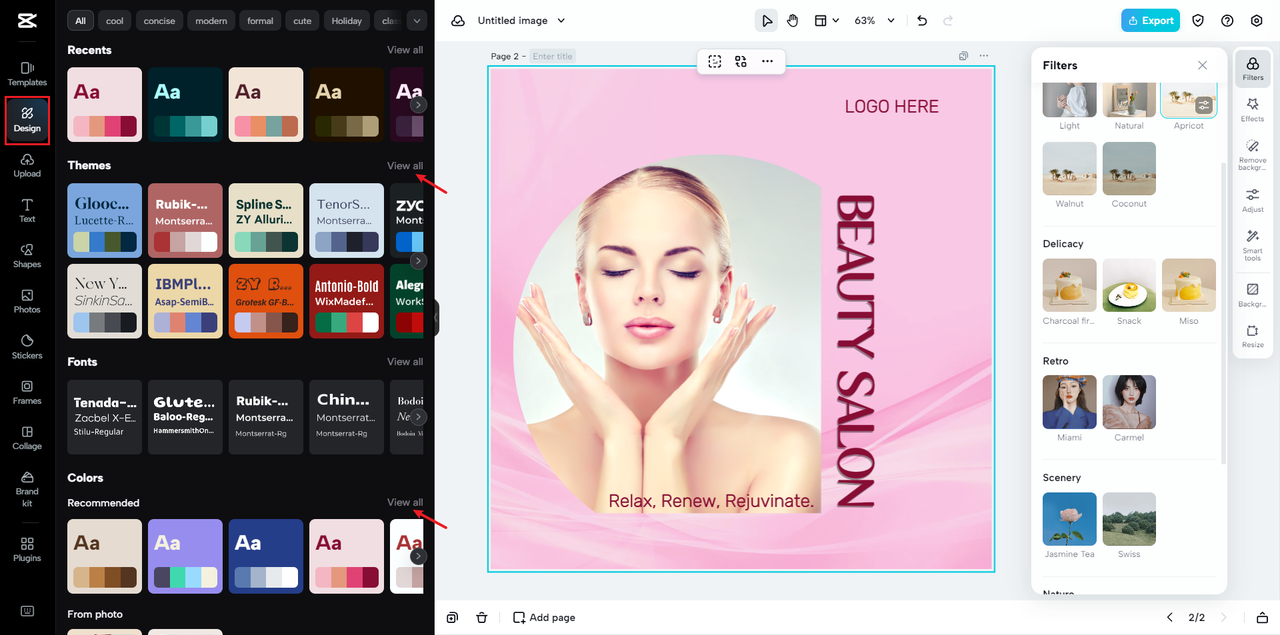Click the shield icon next to Export

pos(1198,20)
